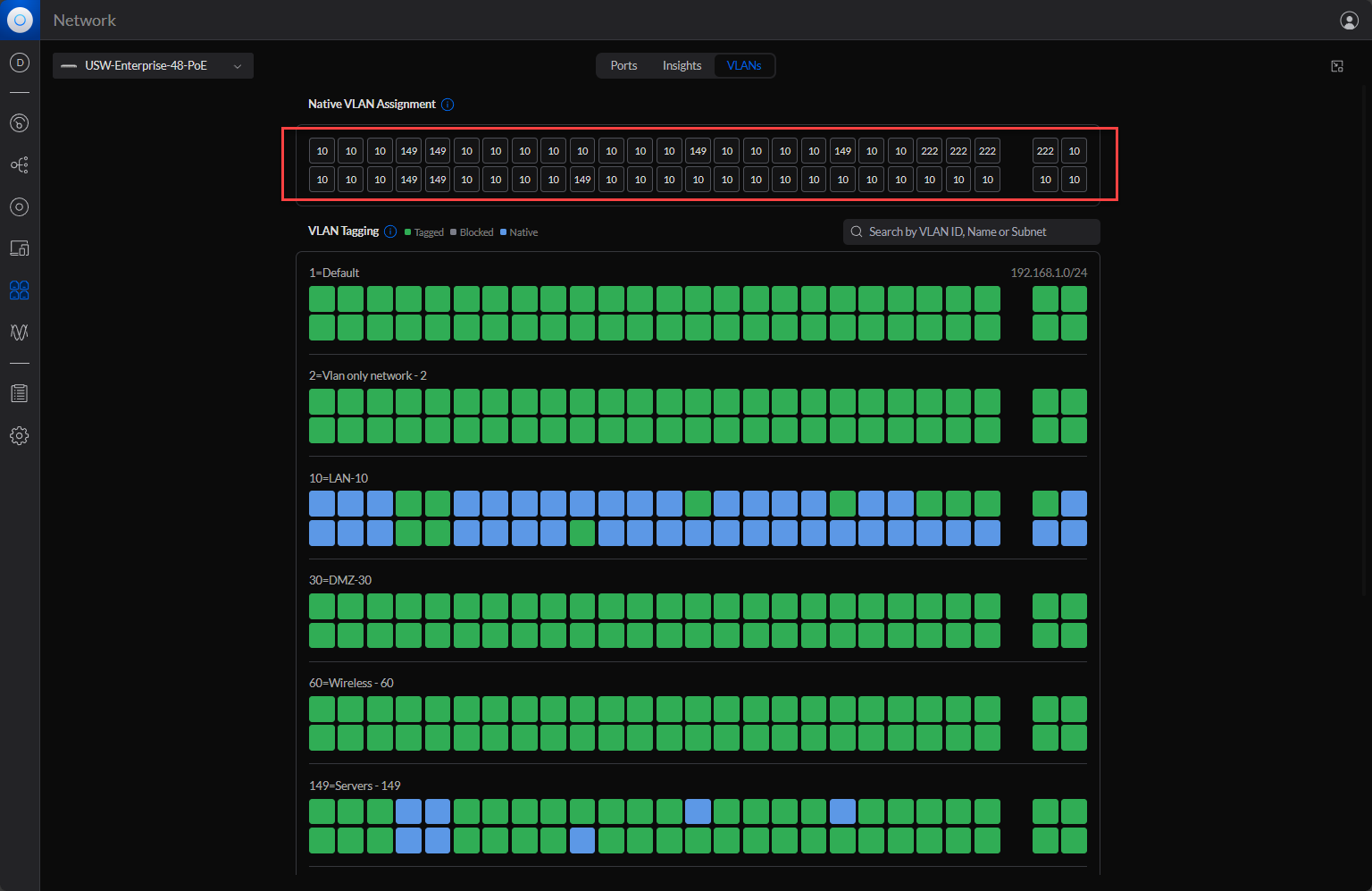The width and height of the screenshot is (1372, 891).
Task: Open the wave-shaped Insights sidebar icon
Action: coord(20,332)
